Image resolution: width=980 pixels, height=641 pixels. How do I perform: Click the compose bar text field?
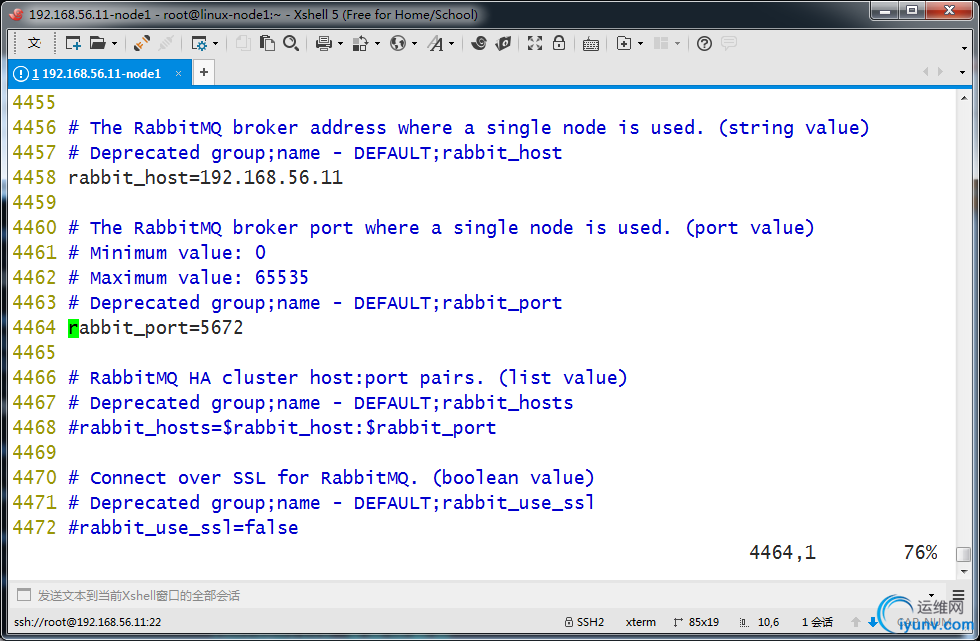point(469,595)
